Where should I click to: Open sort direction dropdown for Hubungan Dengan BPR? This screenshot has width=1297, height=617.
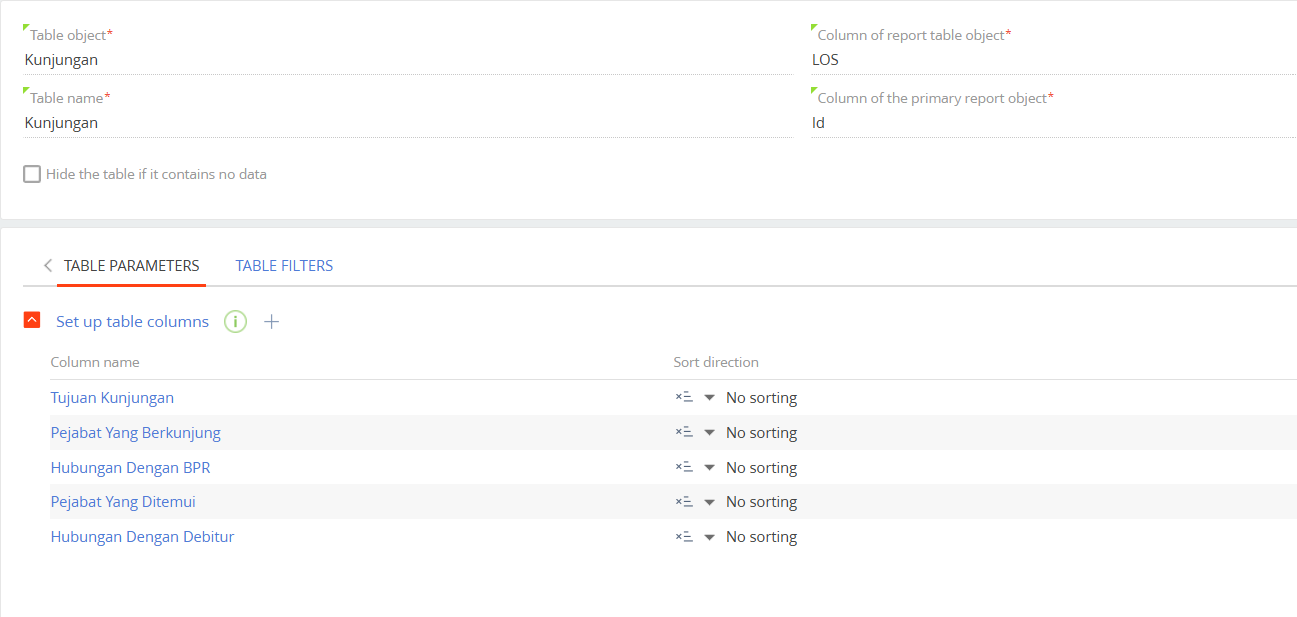pos(710,468)
